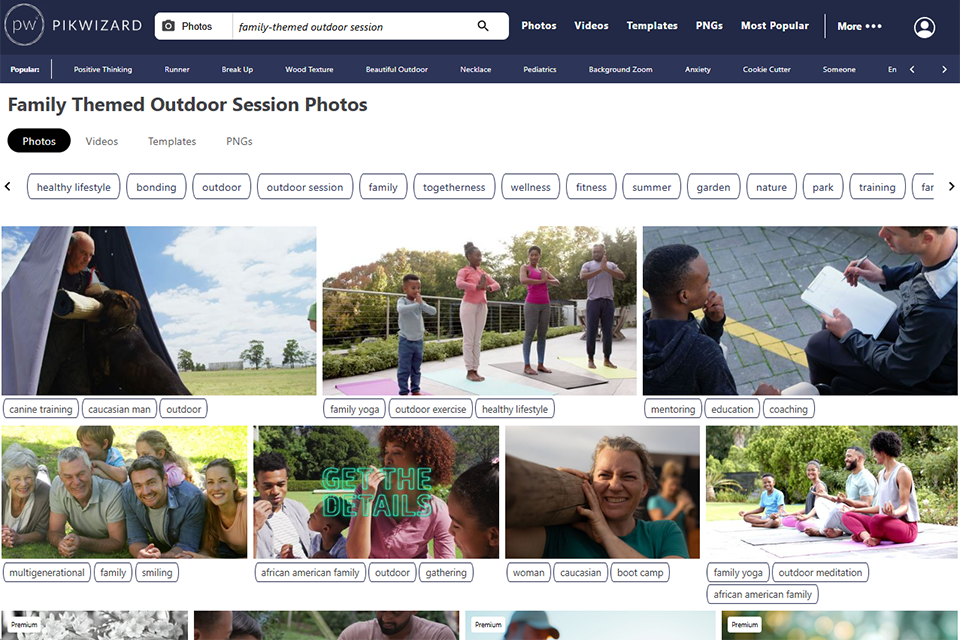Select the PNGs results tab
This screenshot has height=640, width=960.
click(239, 141)
